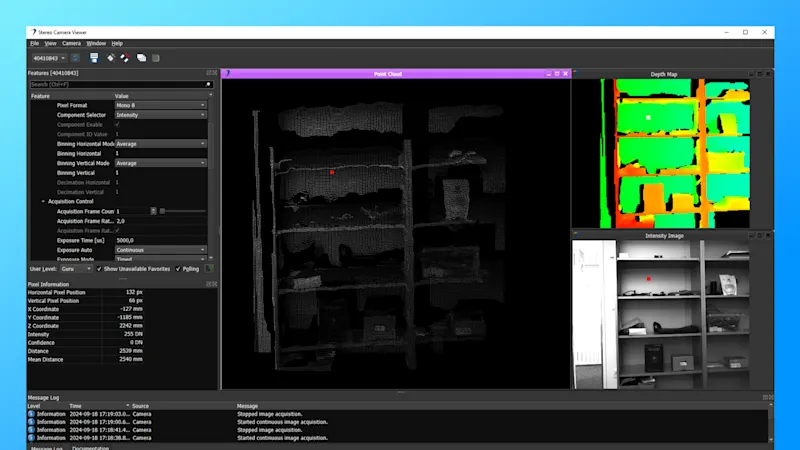The width and height of the screenshot is (800, 450).
Task: Toggle the Show Unavailable Favorites checkbox
Action: [x=100, y=269]
